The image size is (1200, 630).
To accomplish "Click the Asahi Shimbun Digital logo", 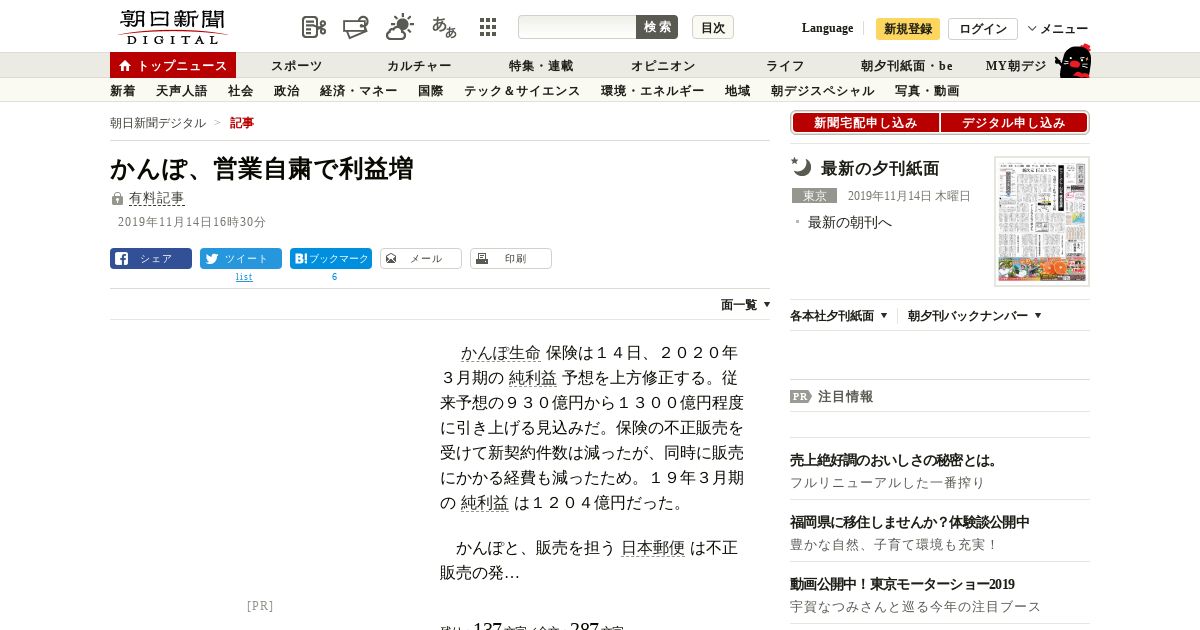I will point(172,27).
